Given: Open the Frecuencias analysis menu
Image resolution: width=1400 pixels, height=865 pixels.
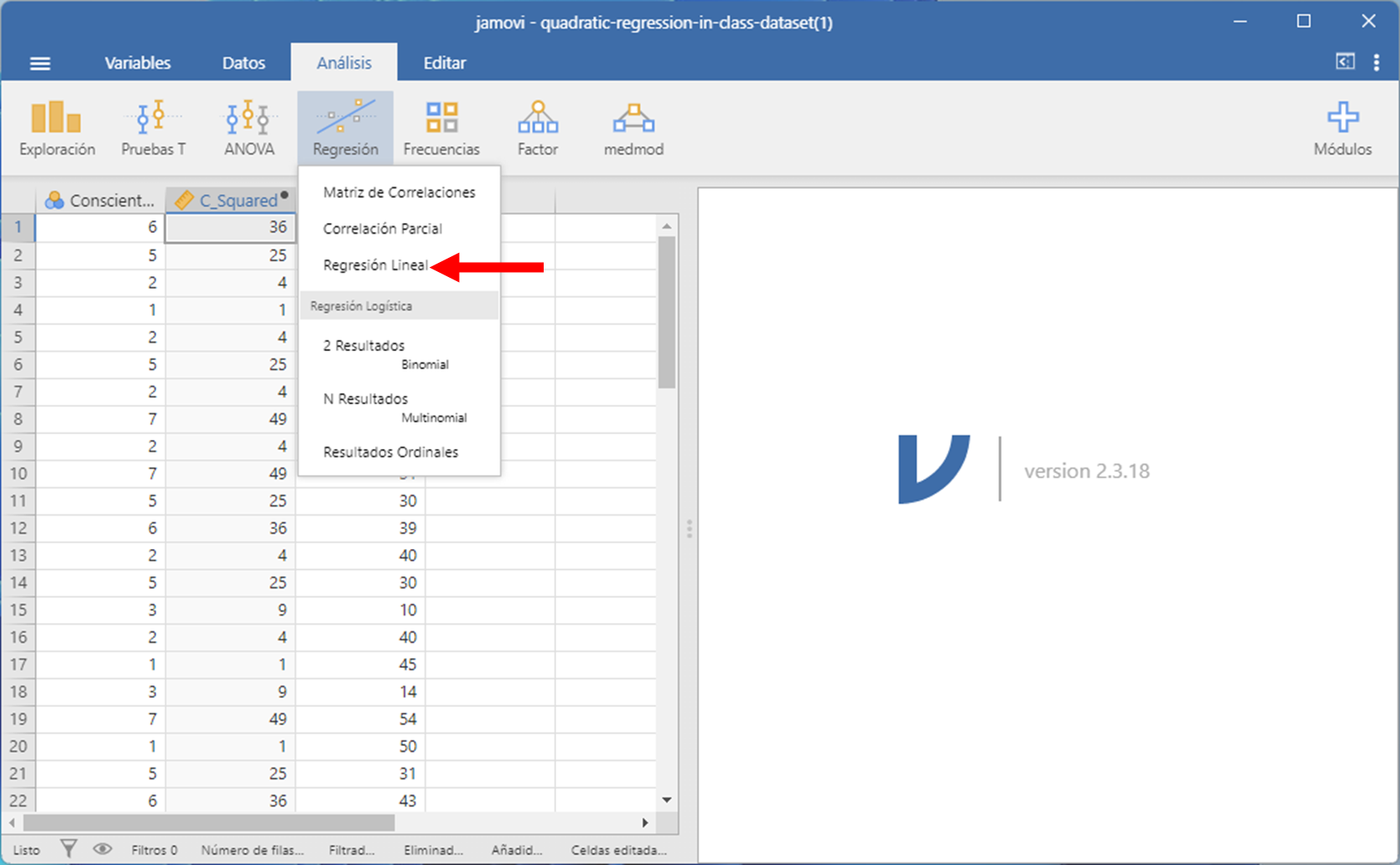Looking at the screenshot, I should tap(441, 128).
